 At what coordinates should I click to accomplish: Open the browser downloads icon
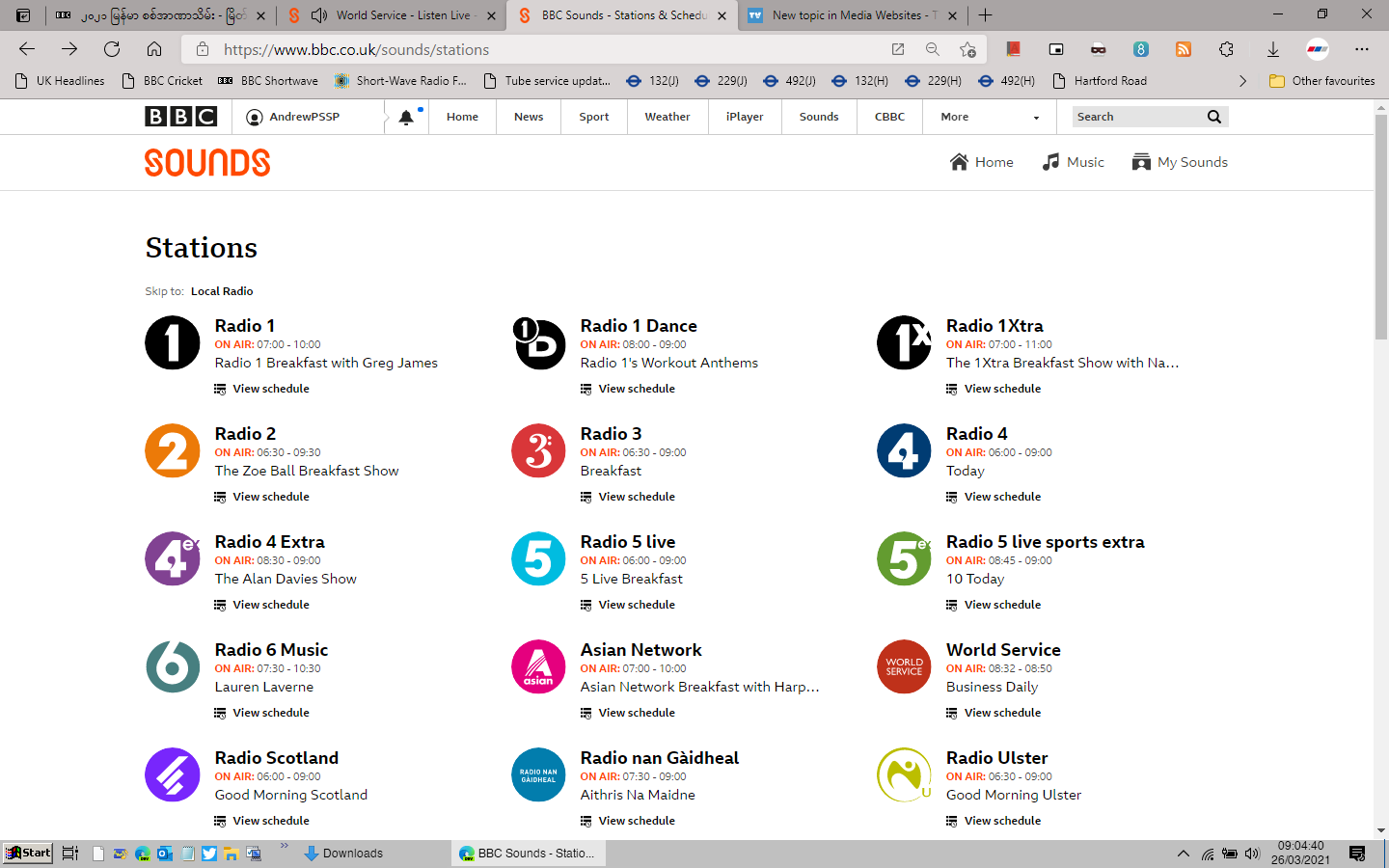(x=1273, y=49)
